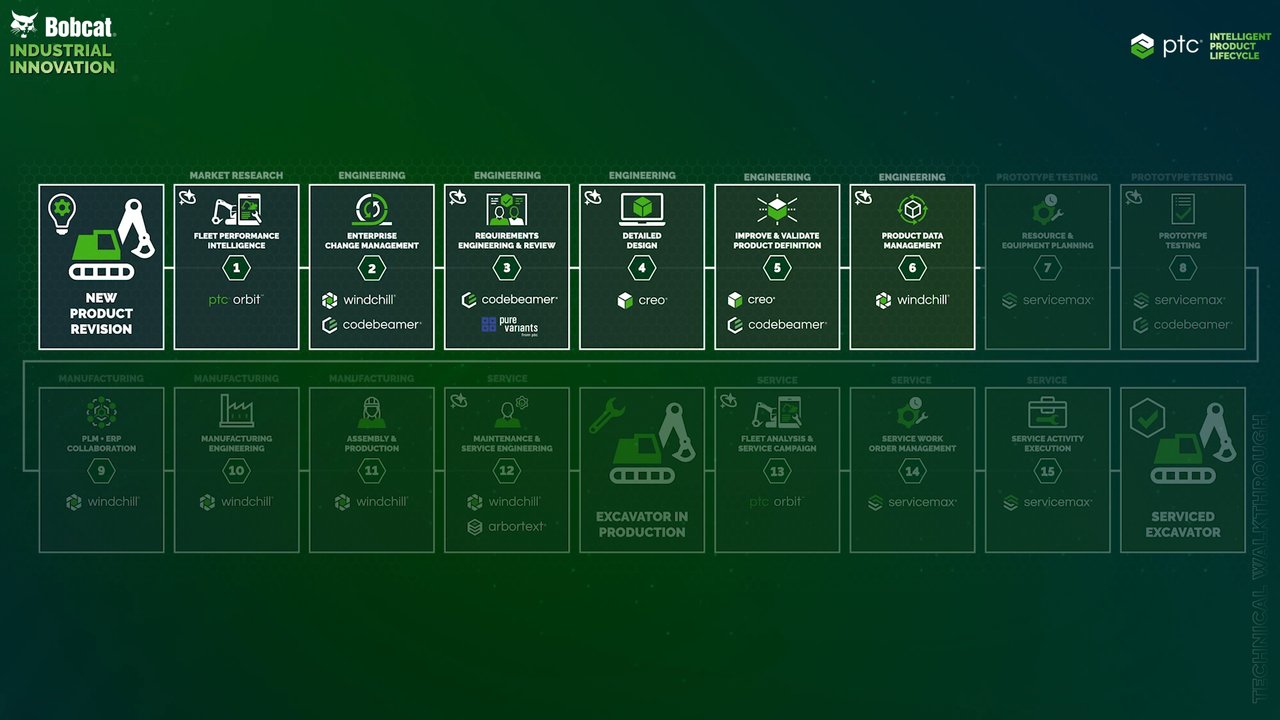Viewport: 1280px width, 720px height.
Task: Click corner satellite icon on Maintenance & Service Engineering card
Action: [458, 401]
